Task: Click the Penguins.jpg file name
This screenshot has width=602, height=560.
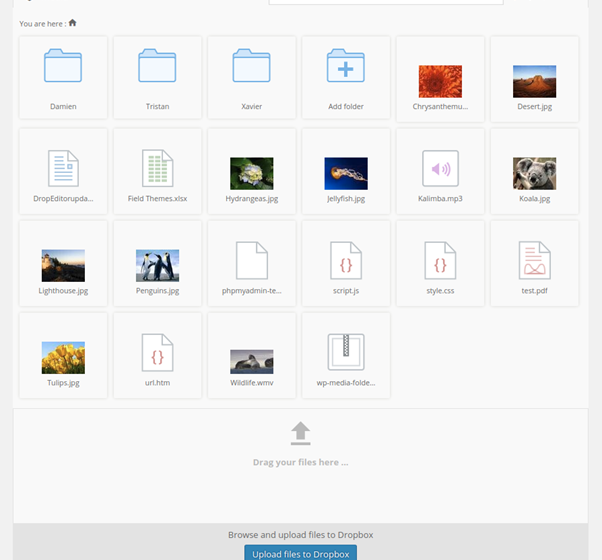Action: click(x=157, y=291)
